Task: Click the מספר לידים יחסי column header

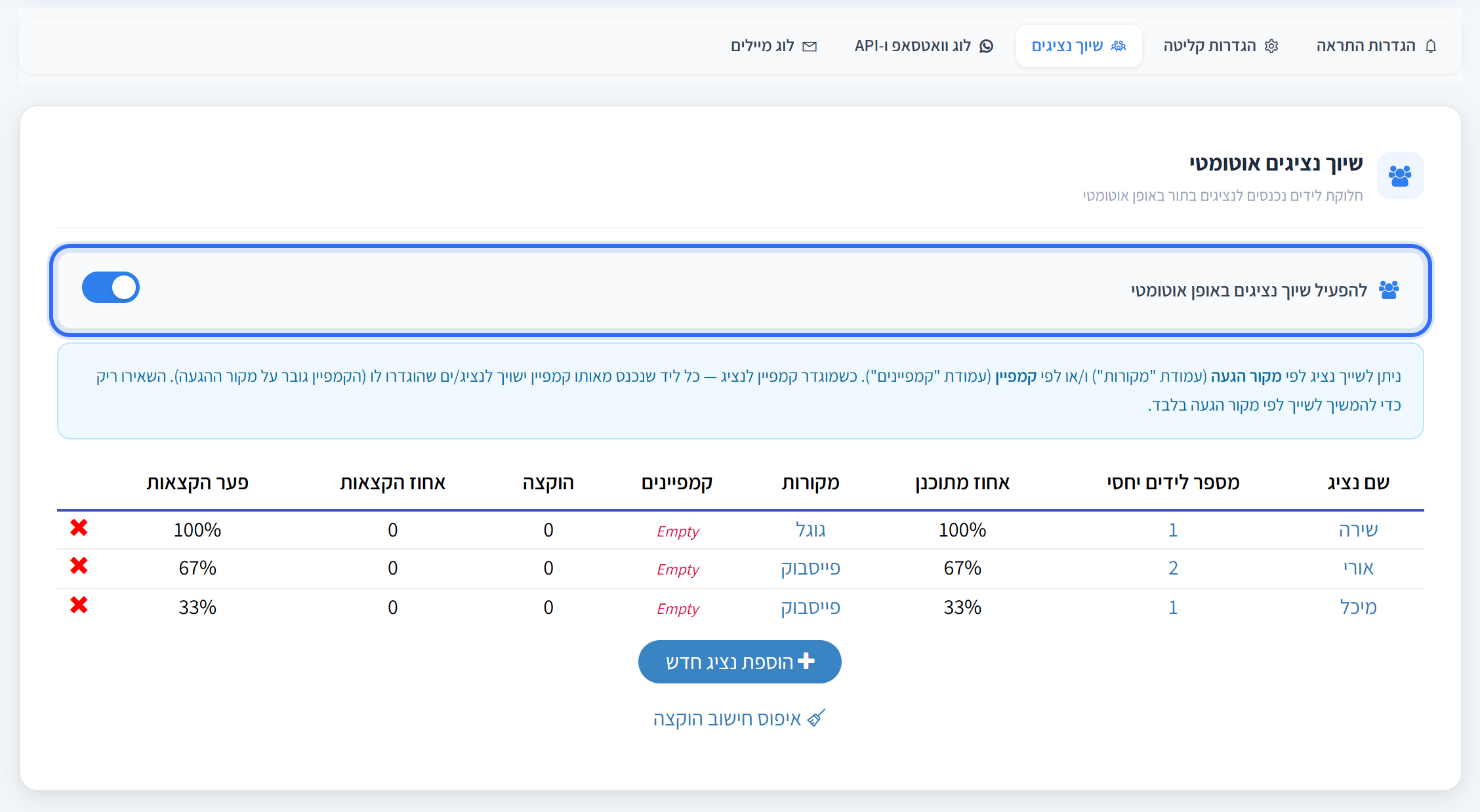Action: [1173, 483]
